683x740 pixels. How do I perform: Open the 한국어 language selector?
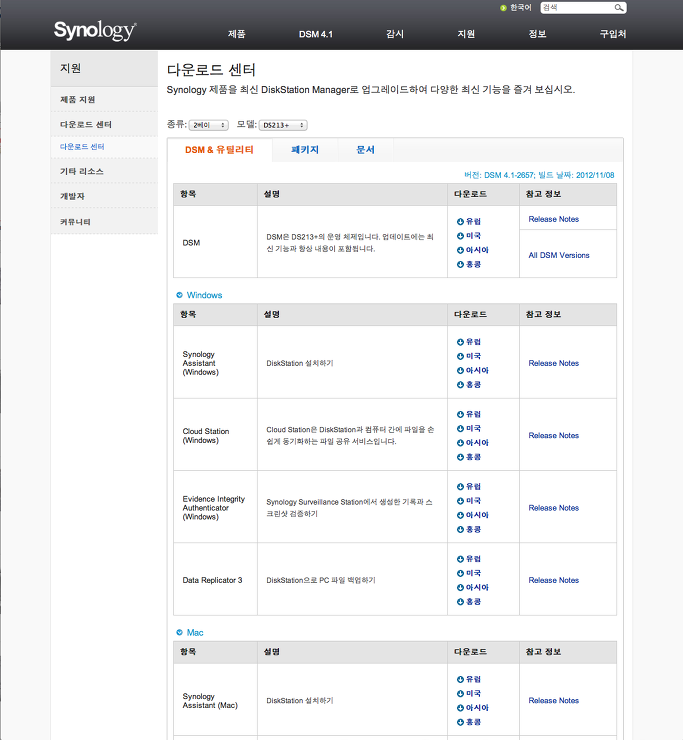click(516, 8)
